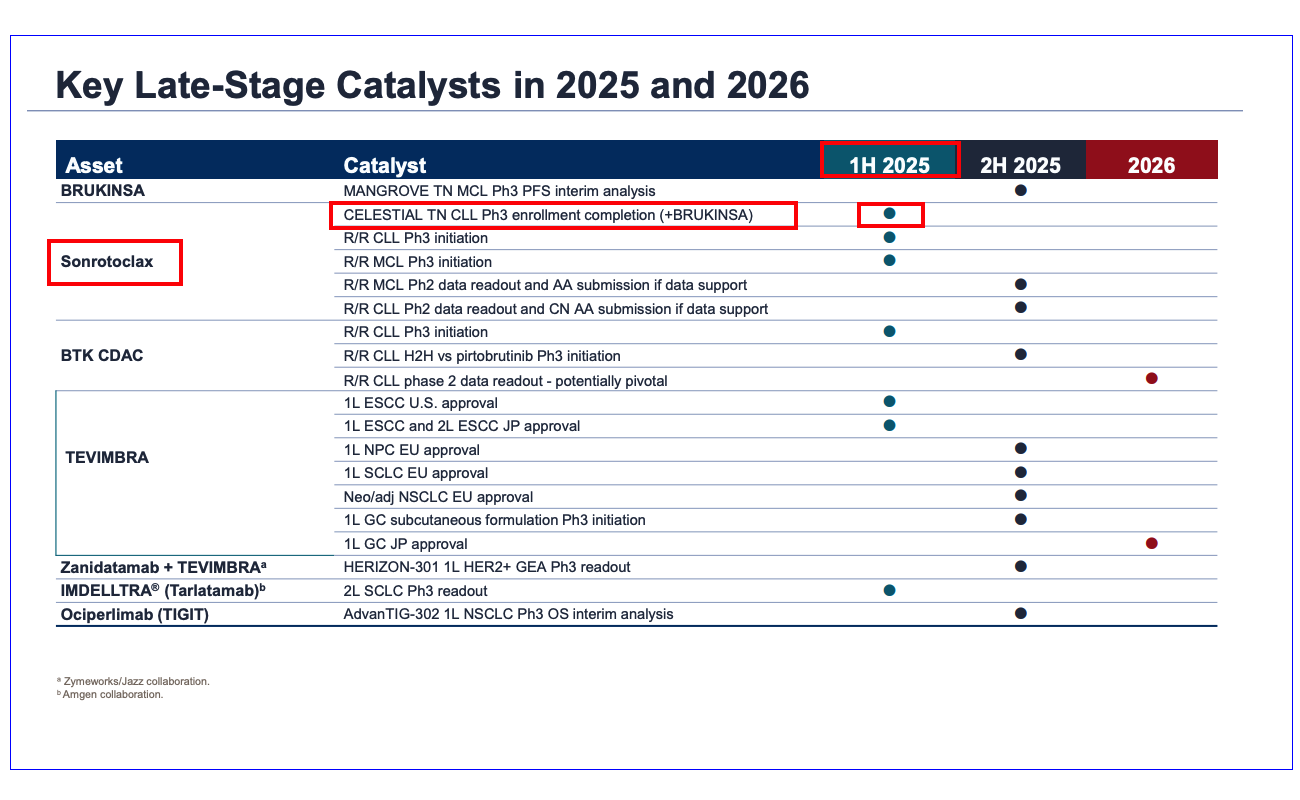This screenshot has height=800, width=1300.
Task: Click 'HERIZON-301 1L HER2+ GEA Ph3 readout' text
Action: (x=487, y=567)
